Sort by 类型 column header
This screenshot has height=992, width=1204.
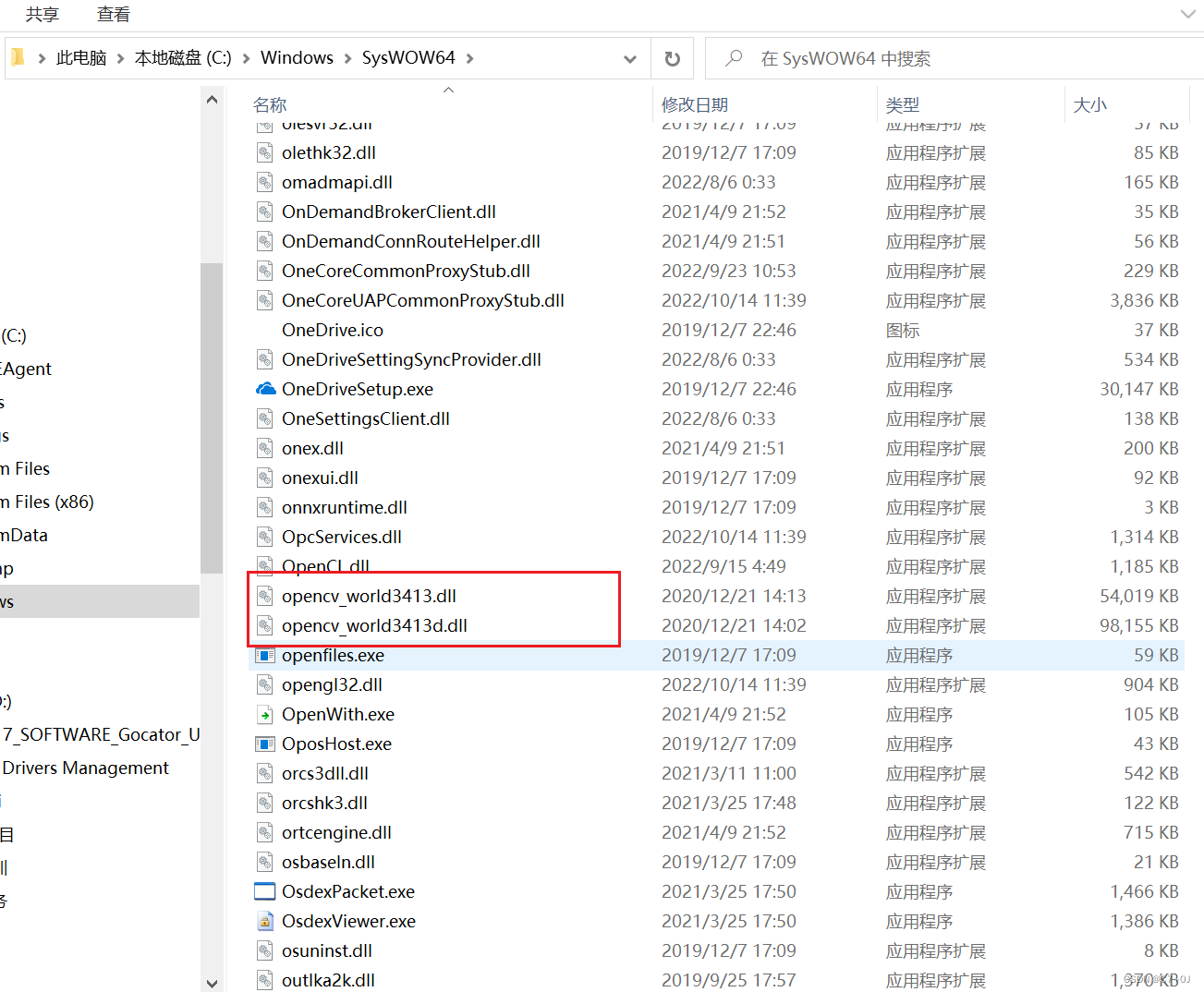tap(903, 105)
